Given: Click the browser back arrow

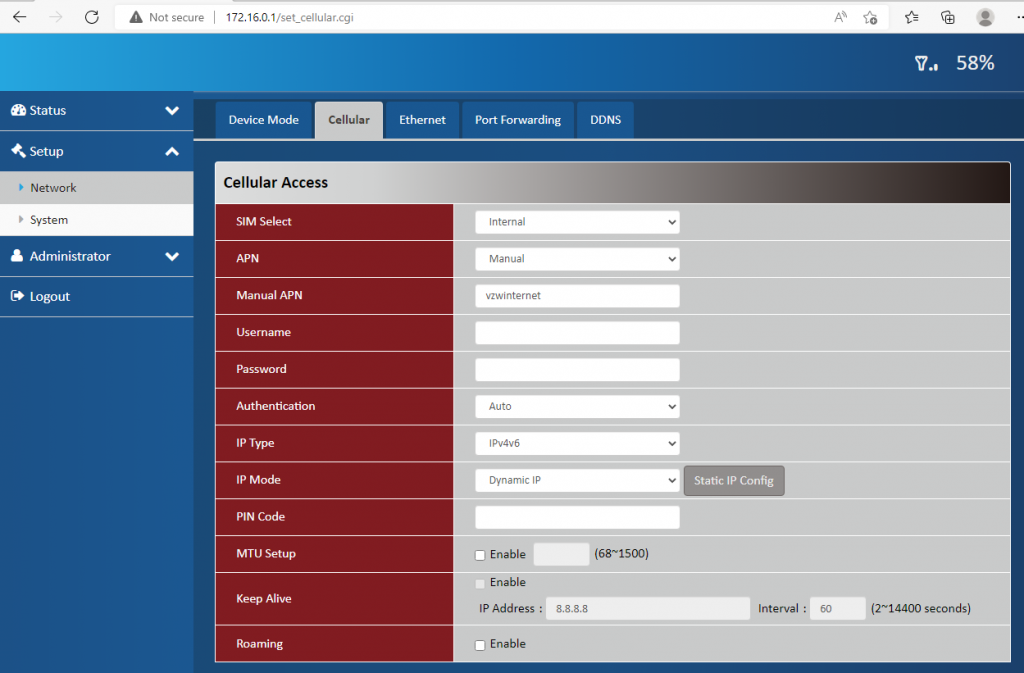Looking at the screenshot, I should 19,17.
